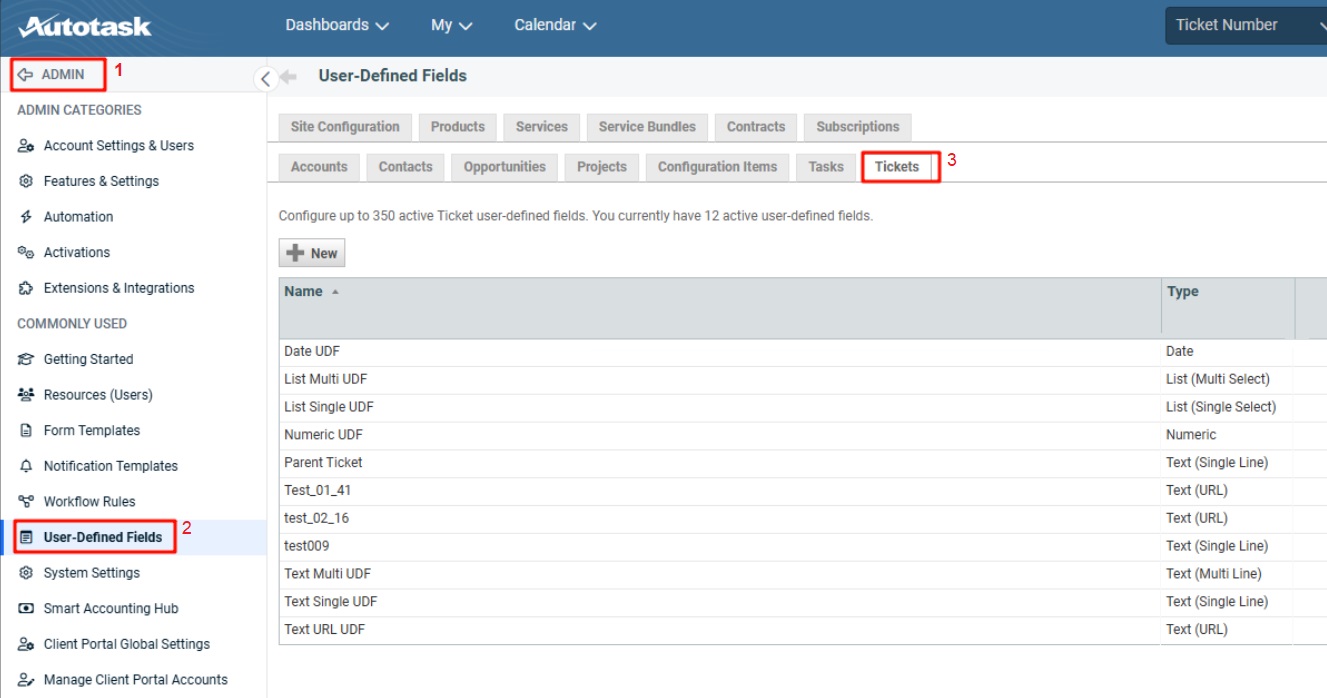Switch to the Configuration Items tab
Viewport: 1327px width, 698px height.
717,167
